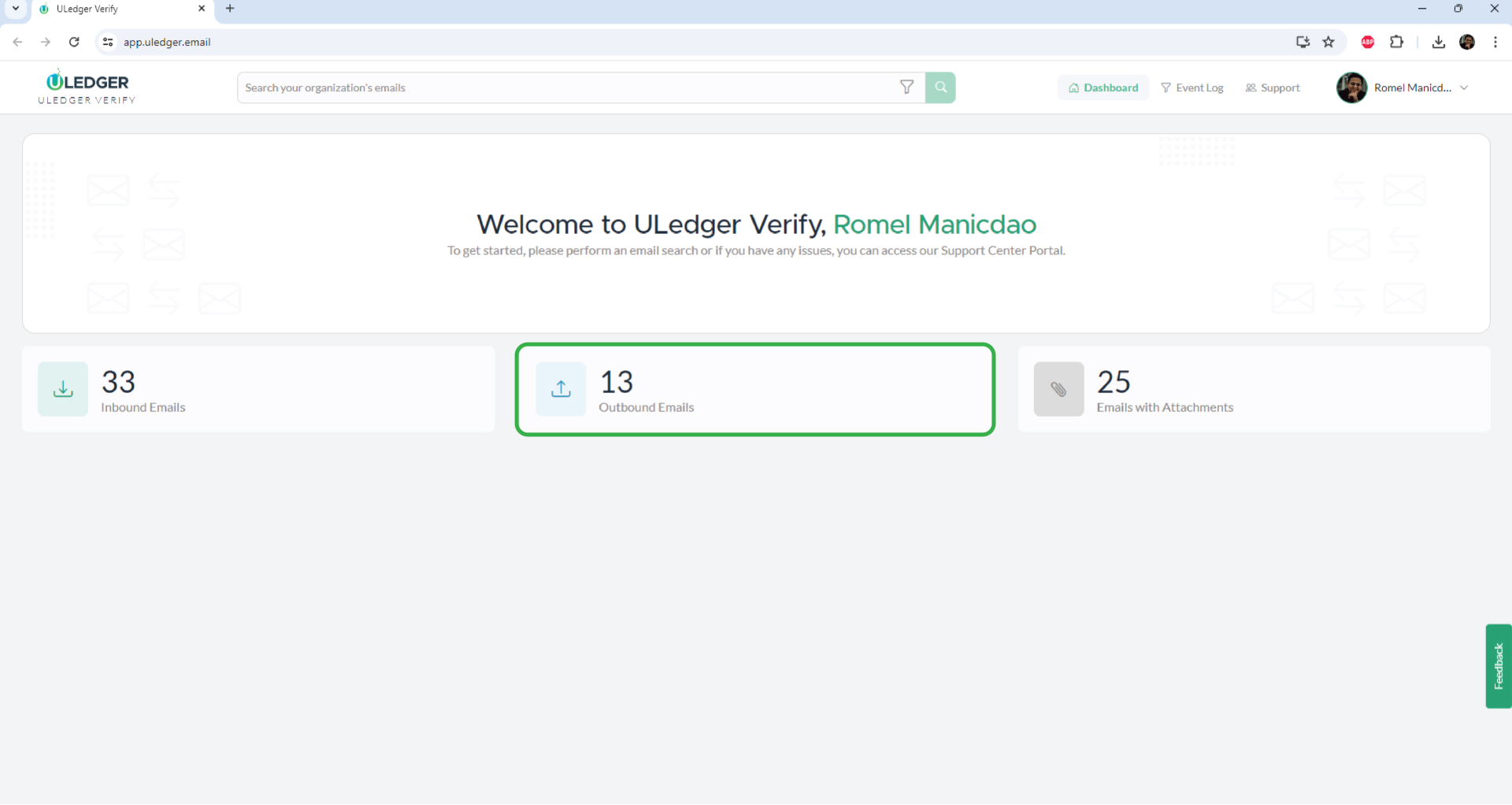Image resolution: width=1512 pixels, height=805 pixels.
Task: Open the Chrome three-dot menu
Action: coord(1495,43)
